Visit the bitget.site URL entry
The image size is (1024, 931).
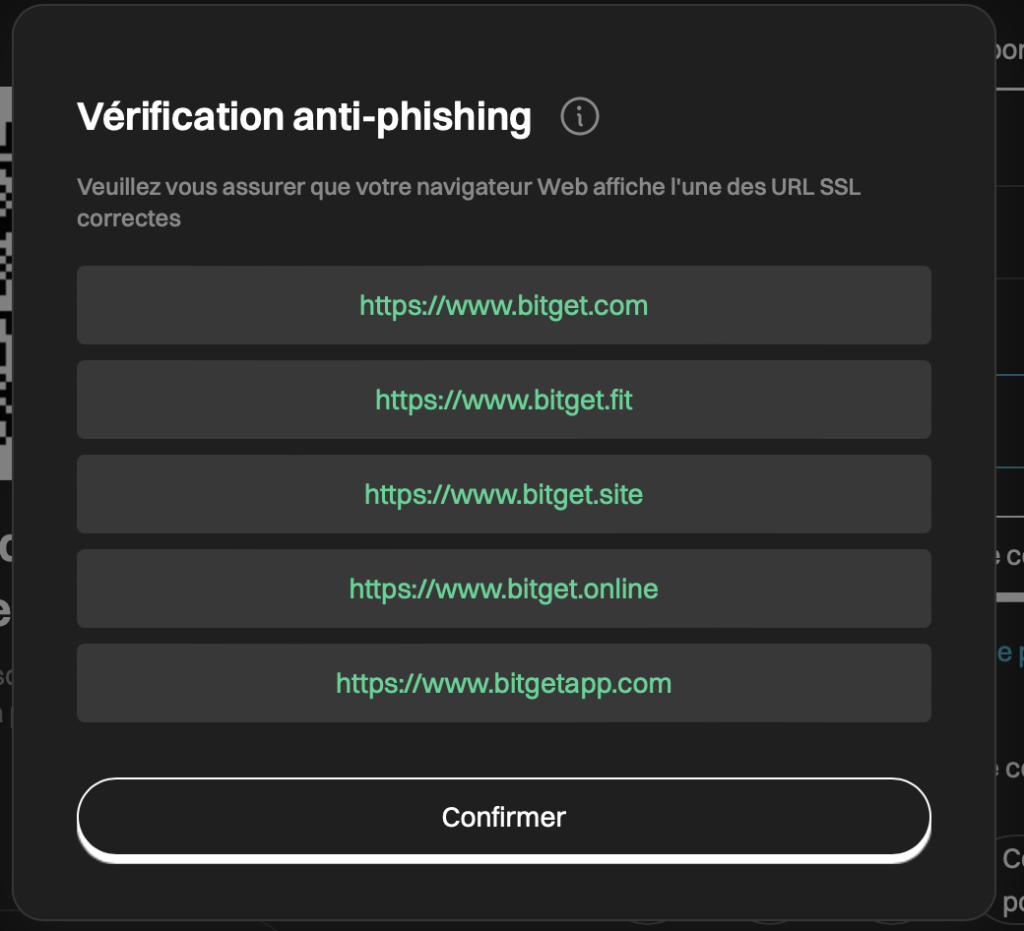coord(503,494)
